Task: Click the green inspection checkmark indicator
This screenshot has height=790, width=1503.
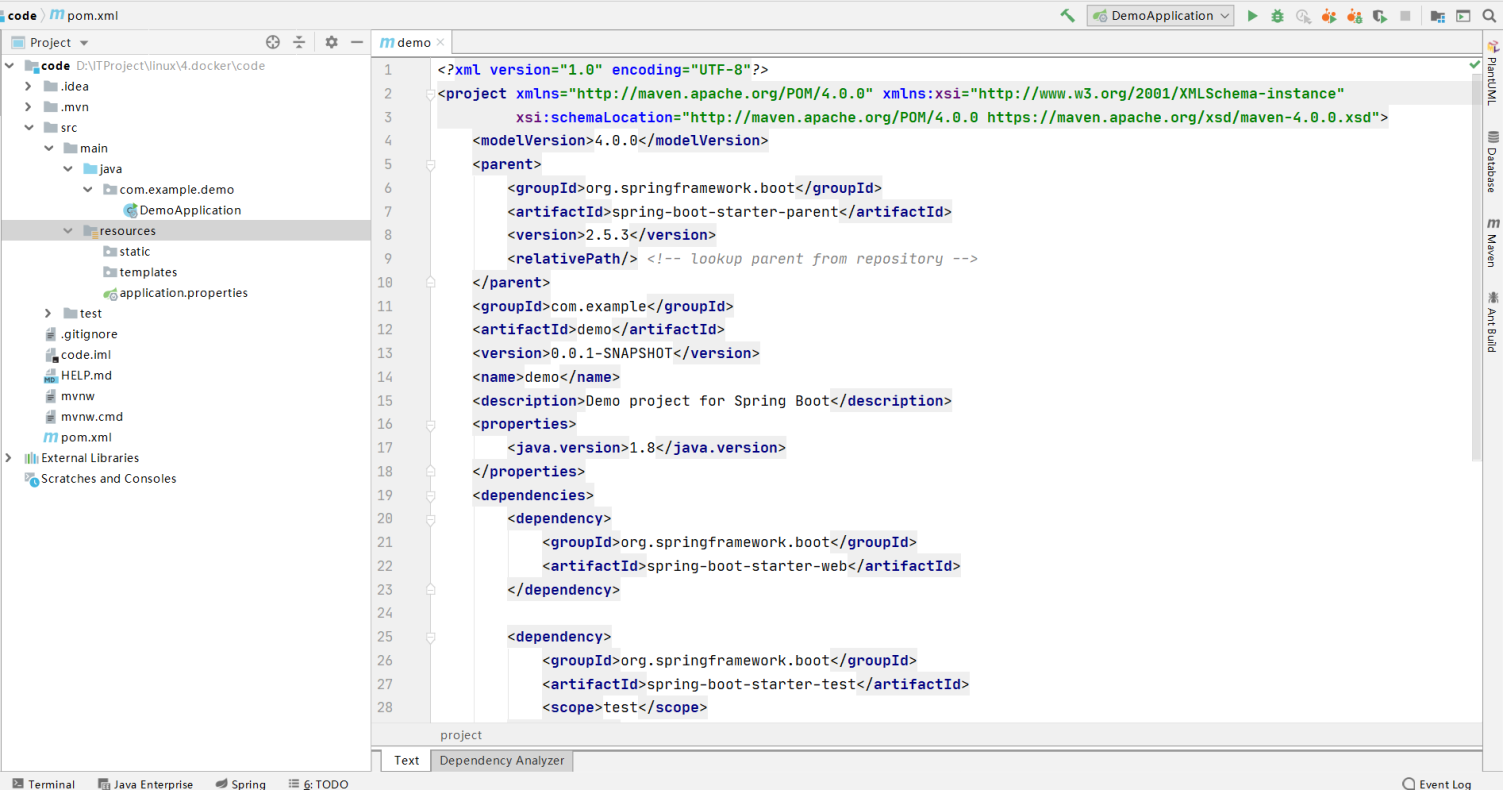Action: (1474, 64)
